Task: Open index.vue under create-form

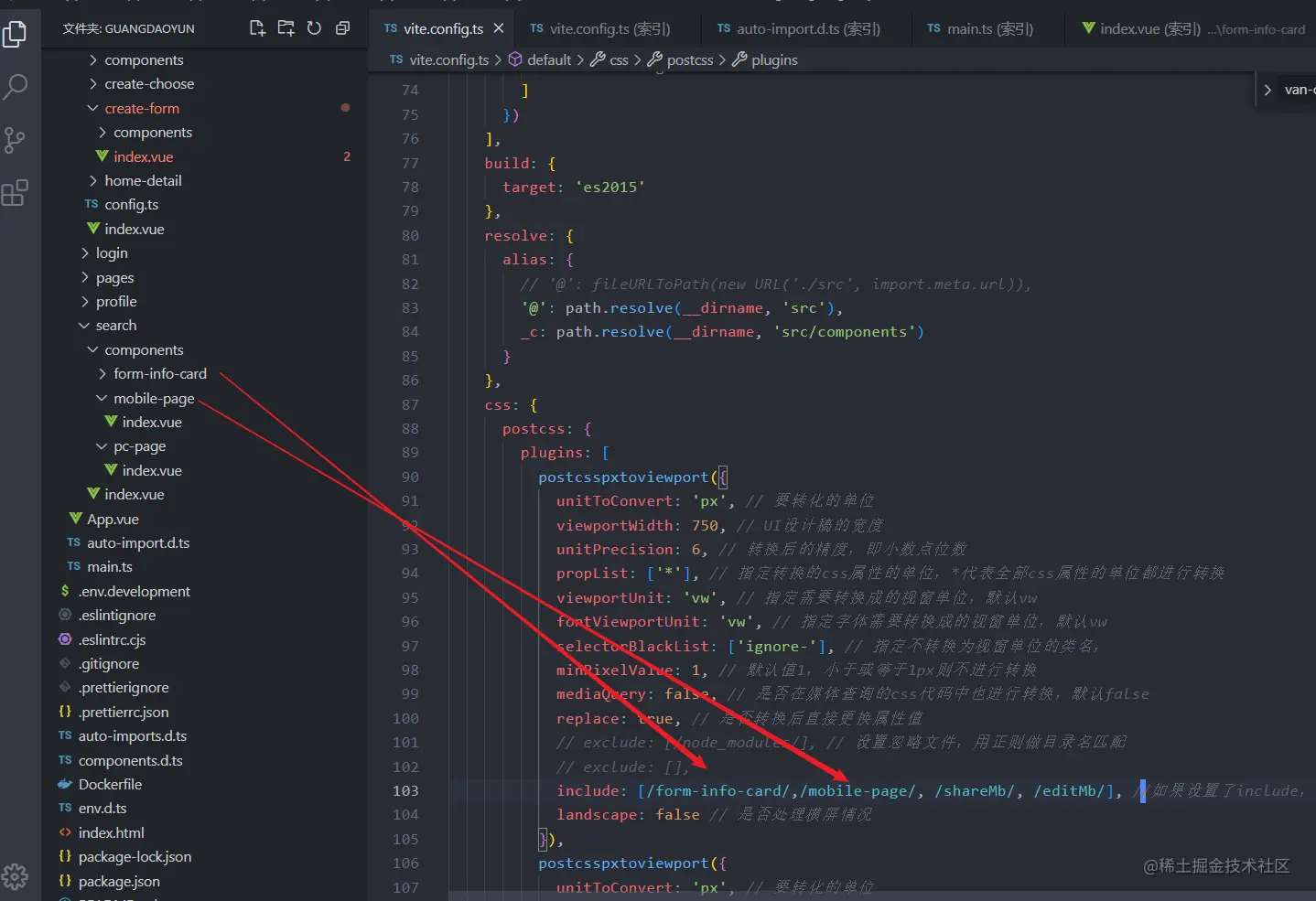Action: click(x=143, y=156)
